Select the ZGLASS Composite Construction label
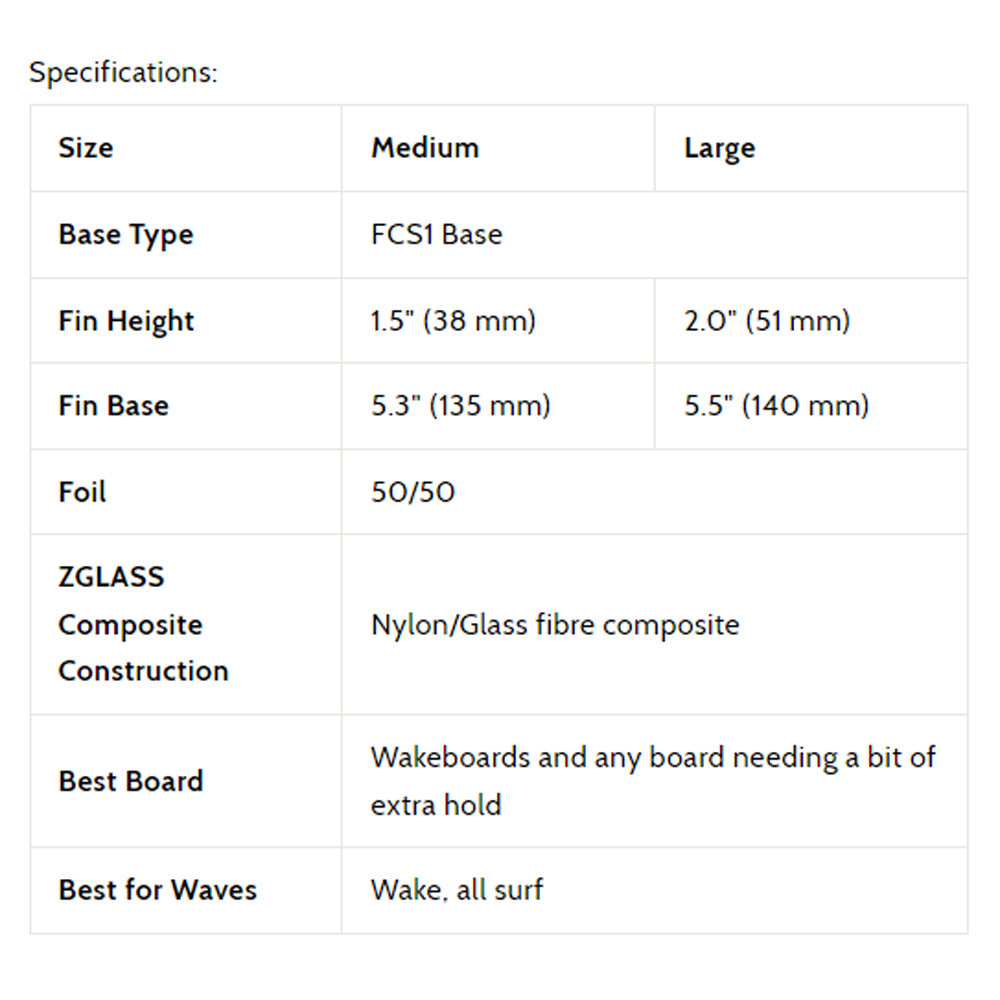Viewport: 1000px width, 1000px height. (143, 624)
